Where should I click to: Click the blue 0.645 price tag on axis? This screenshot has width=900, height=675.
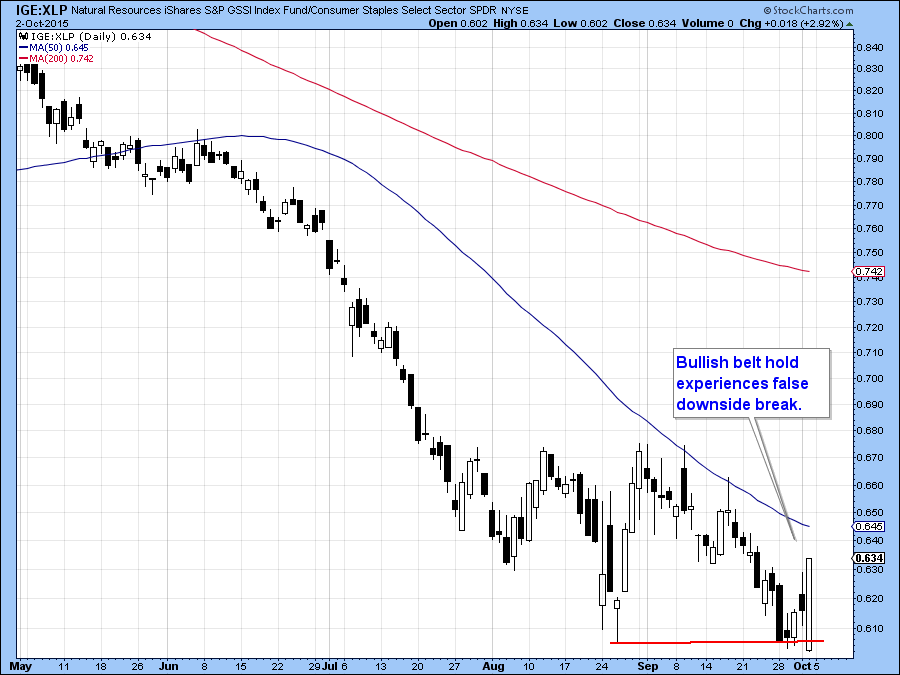(x=868, y=526)
